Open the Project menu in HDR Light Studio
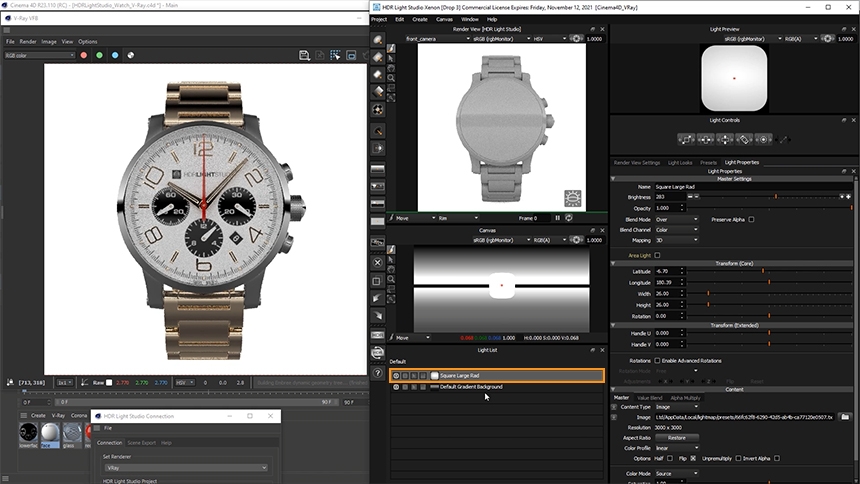The height and width of the screenshot is (484, 860). tap(379, 19)
